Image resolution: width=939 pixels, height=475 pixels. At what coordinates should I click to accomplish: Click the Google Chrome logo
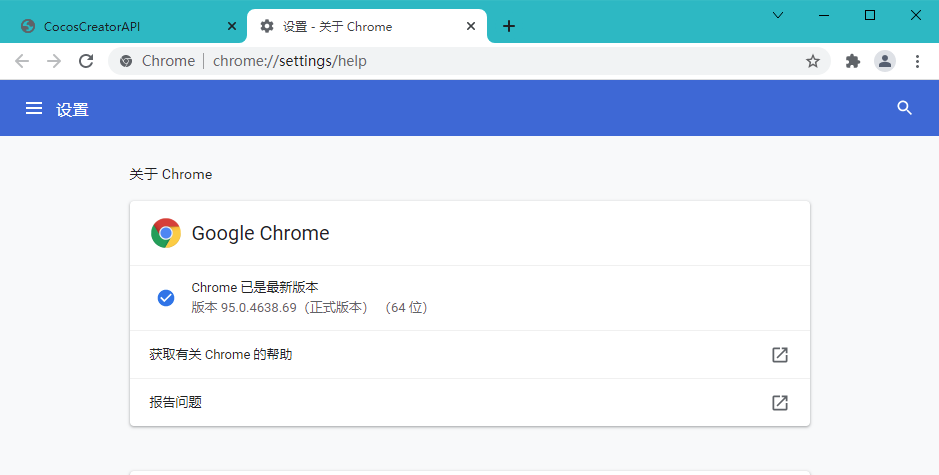click(x=166, y=233)
